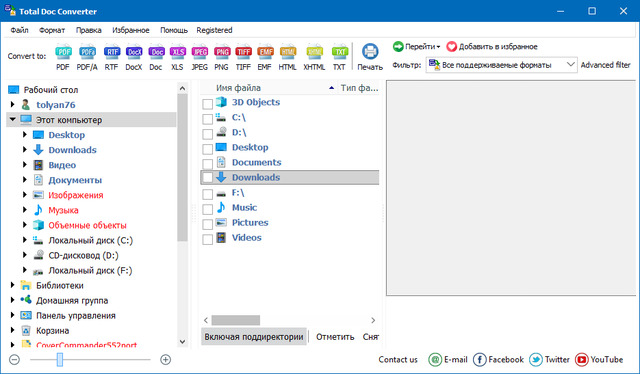Convert to PDF format icon
This screenshot has height=374, width=640.
pos(63,52)
